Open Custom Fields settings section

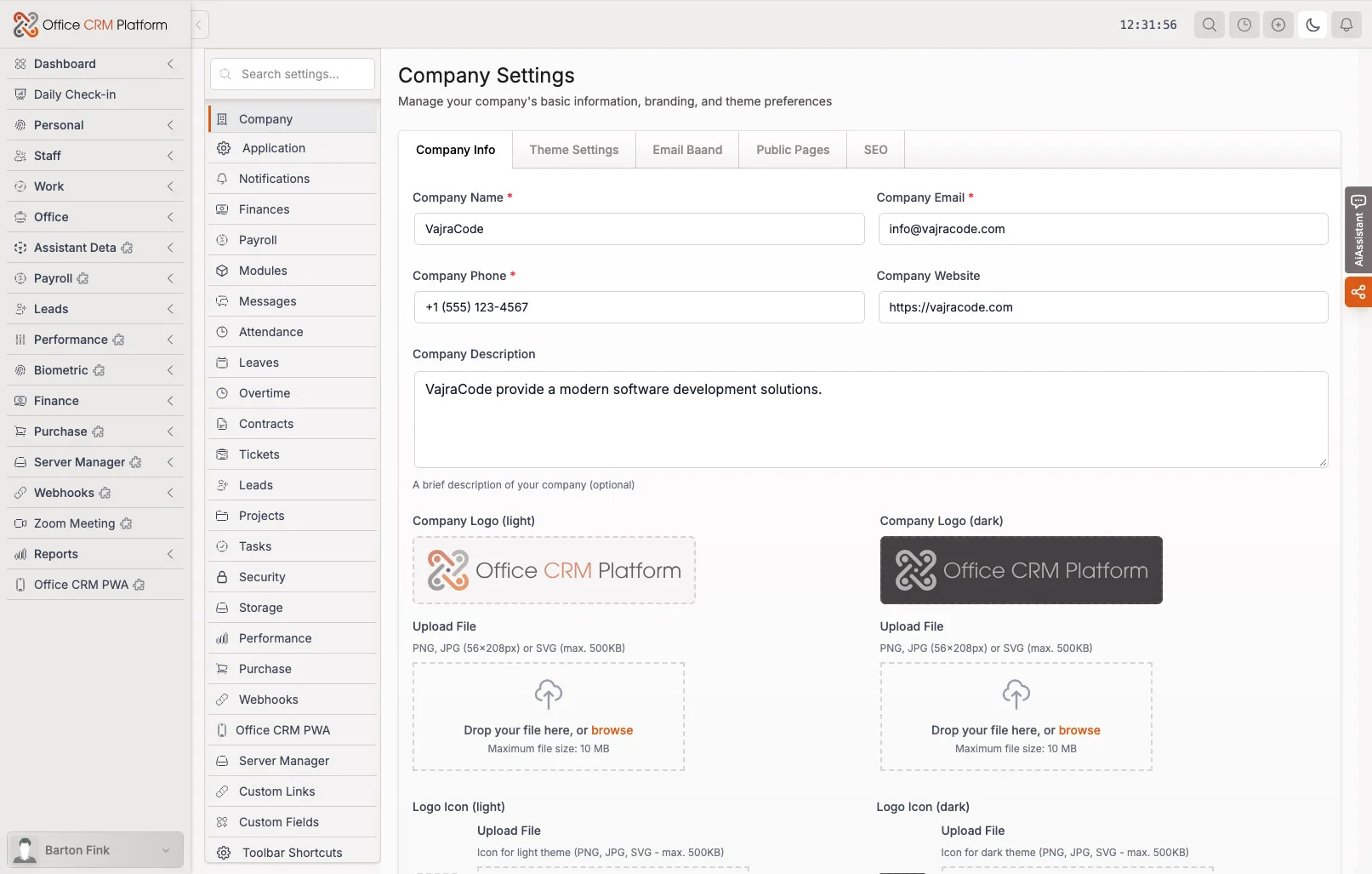coord(293,822)
